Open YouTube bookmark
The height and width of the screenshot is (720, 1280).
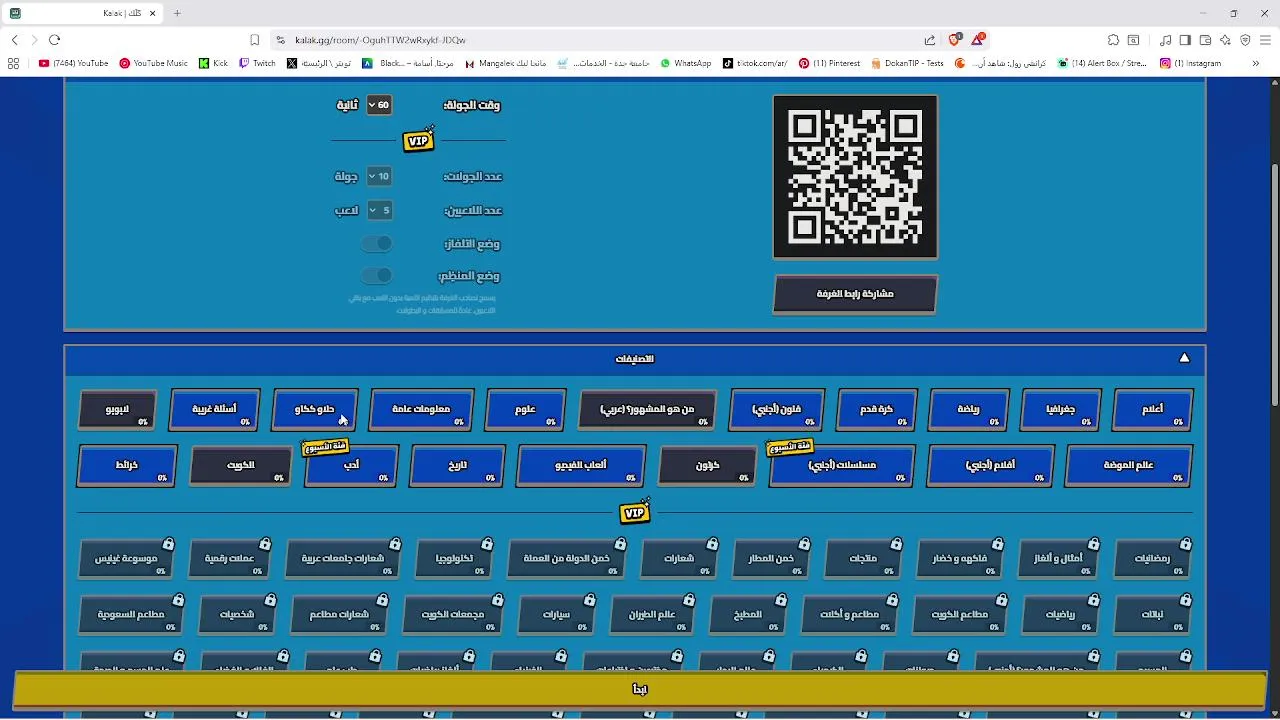pos(73,63)
